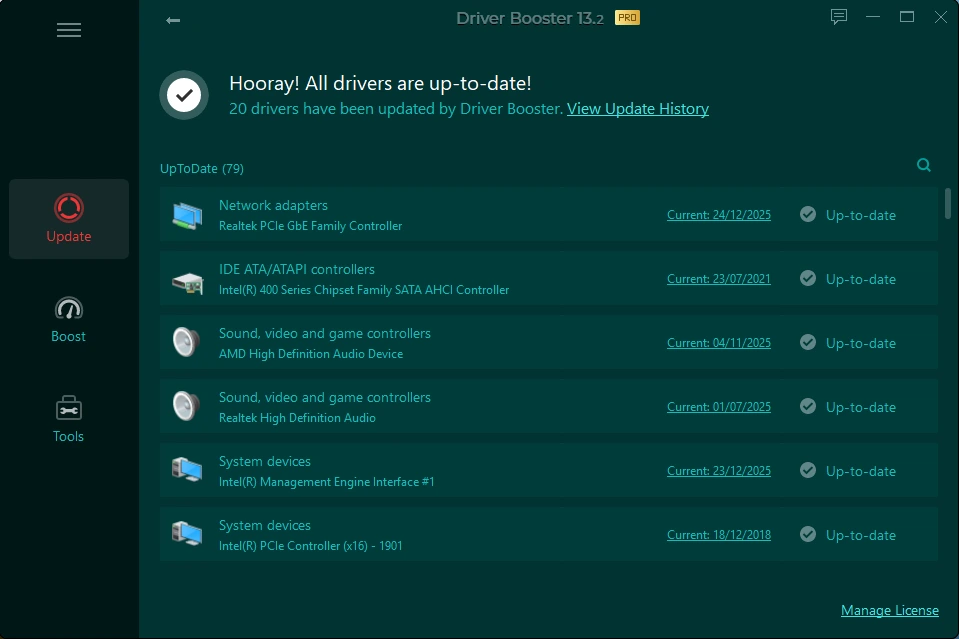
Task: Open Current: 24/12/2025 driver details link
Action: tap(718, 215)
